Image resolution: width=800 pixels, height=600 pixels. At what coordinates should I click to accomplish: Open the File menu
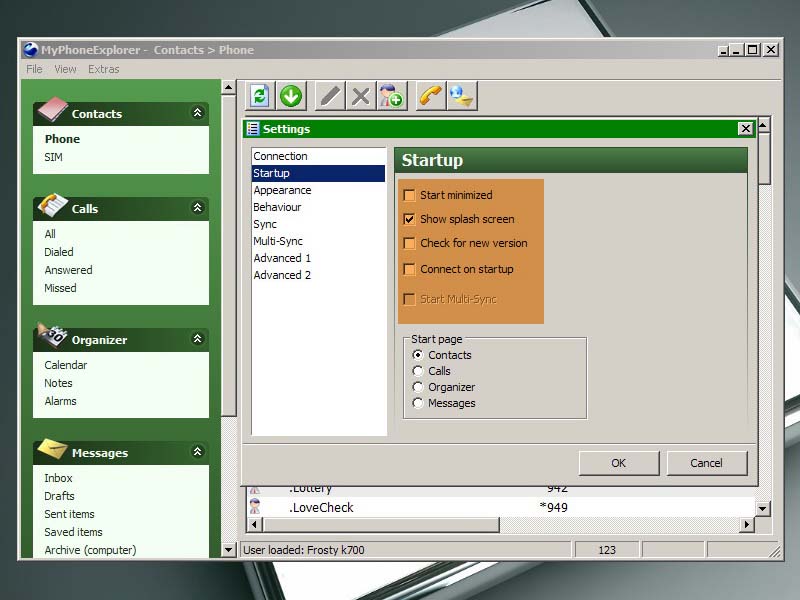(34, 69)
